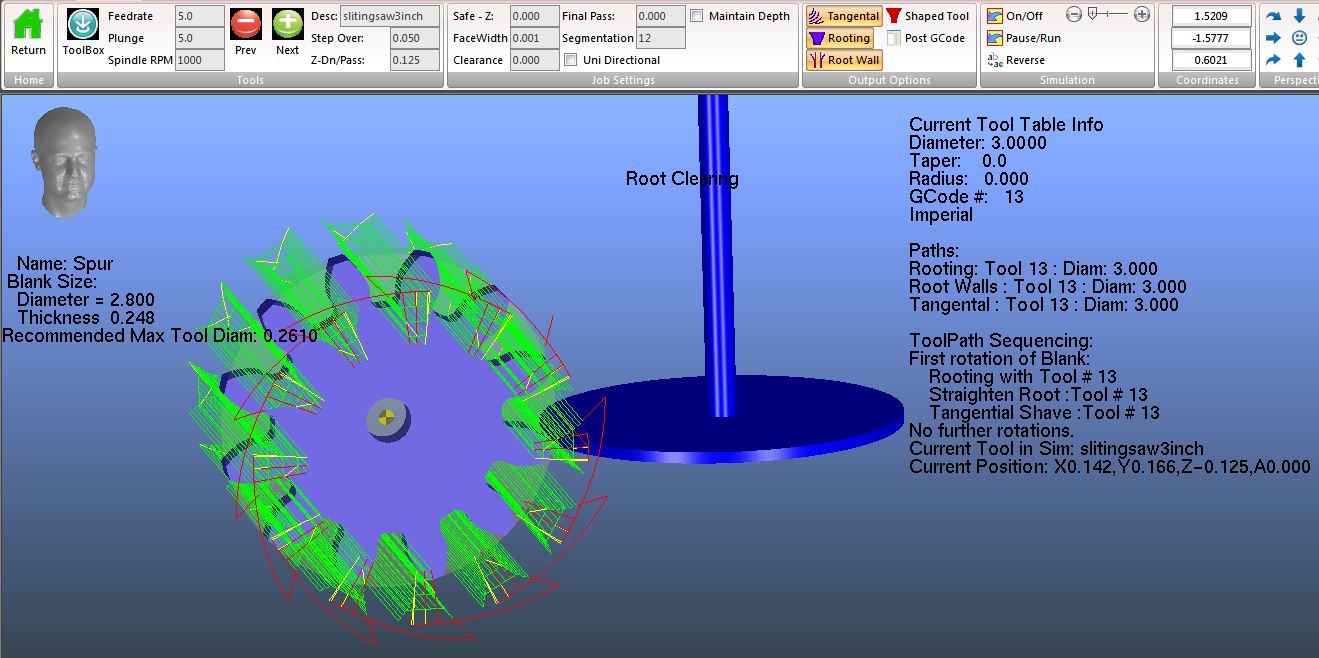Click the blue up arrow perspective icon
This screenshot has height=658, width=1319.
(1299, 60)
